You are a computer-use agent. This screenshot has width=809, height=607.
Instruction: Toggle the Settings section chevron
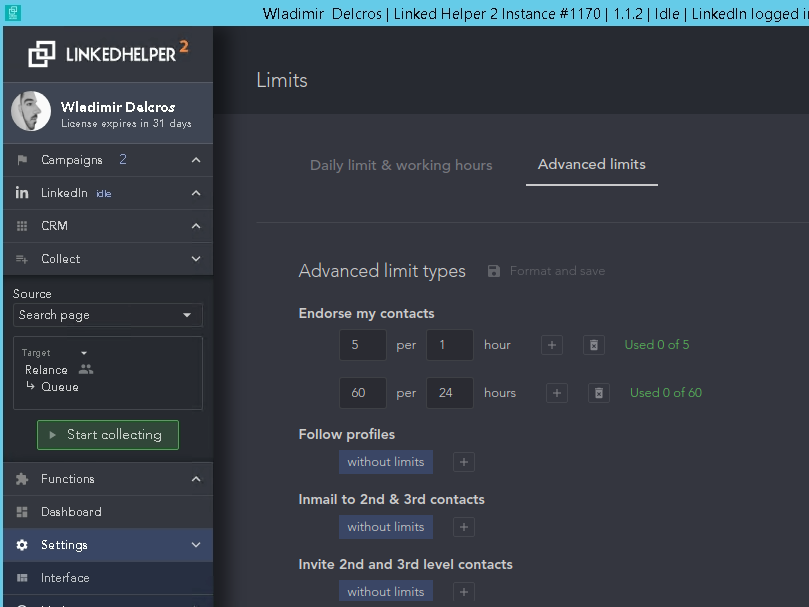196,545
